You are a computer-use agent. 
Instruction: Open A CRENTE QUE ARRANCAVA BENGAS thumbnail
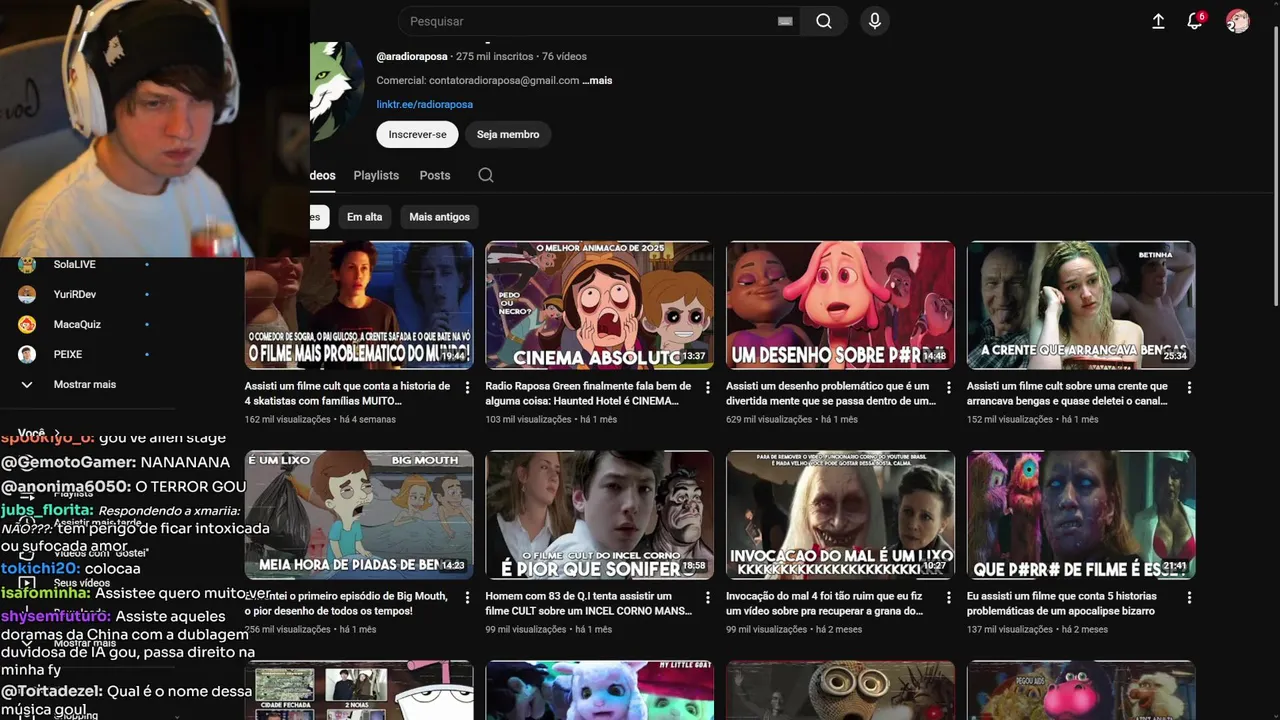tap(1081, 305)
